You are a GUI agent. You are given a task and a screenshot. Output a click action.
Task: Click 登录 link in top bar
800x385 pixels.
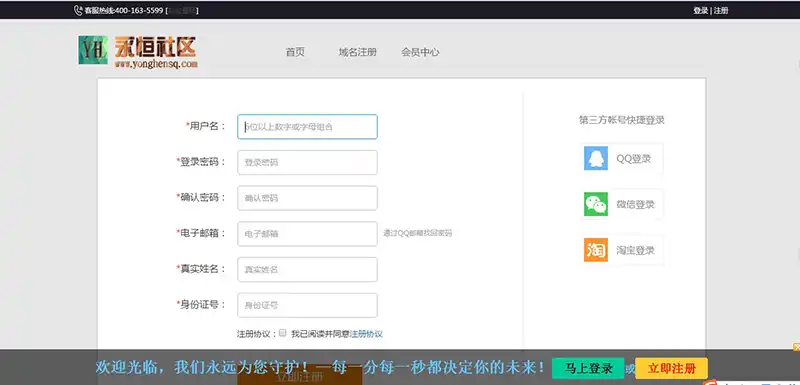click(x=701, y=10)
